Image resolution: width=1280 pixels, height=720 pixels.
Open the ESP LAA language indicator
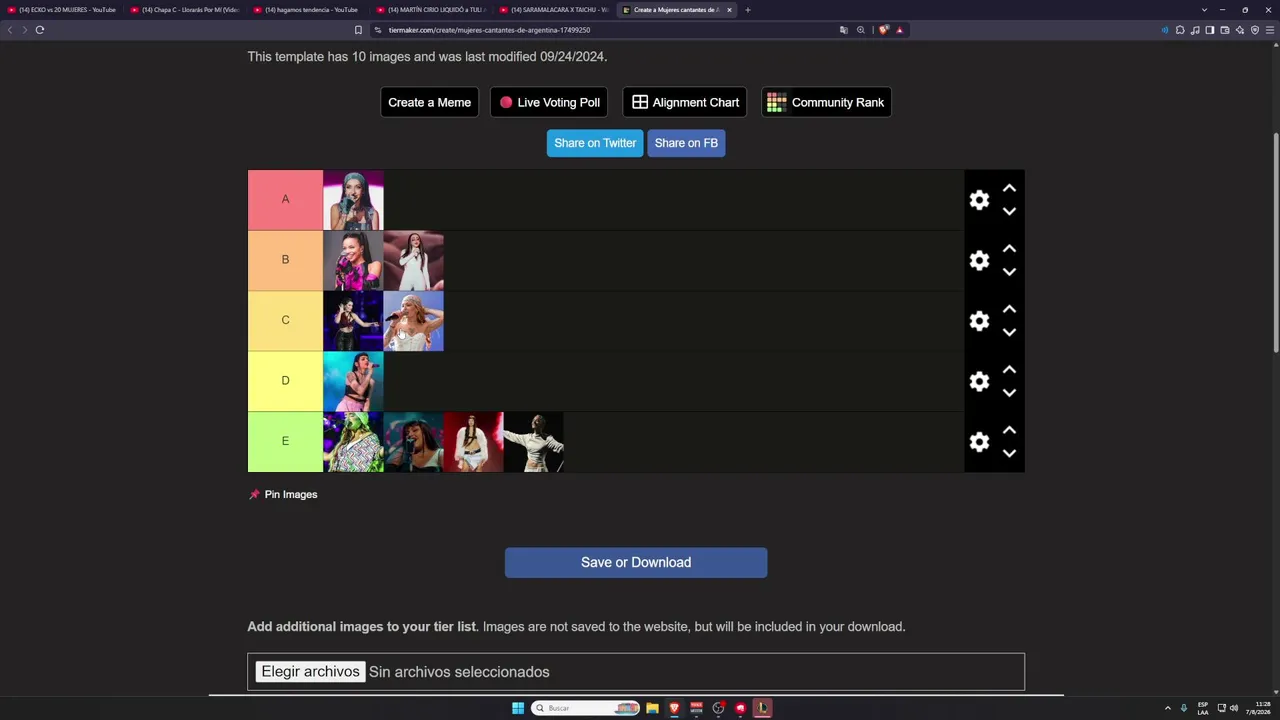tap(1203, 708)
